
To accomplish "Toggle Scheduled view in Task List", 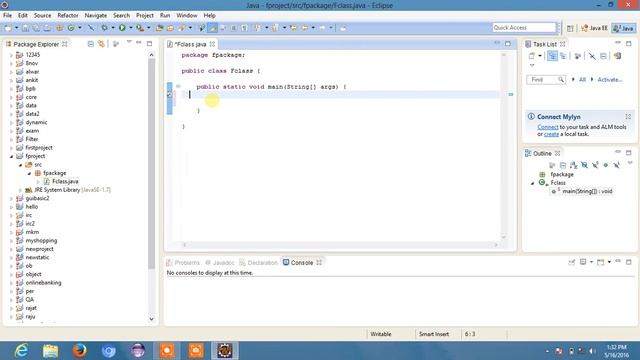I will point(563,56).
